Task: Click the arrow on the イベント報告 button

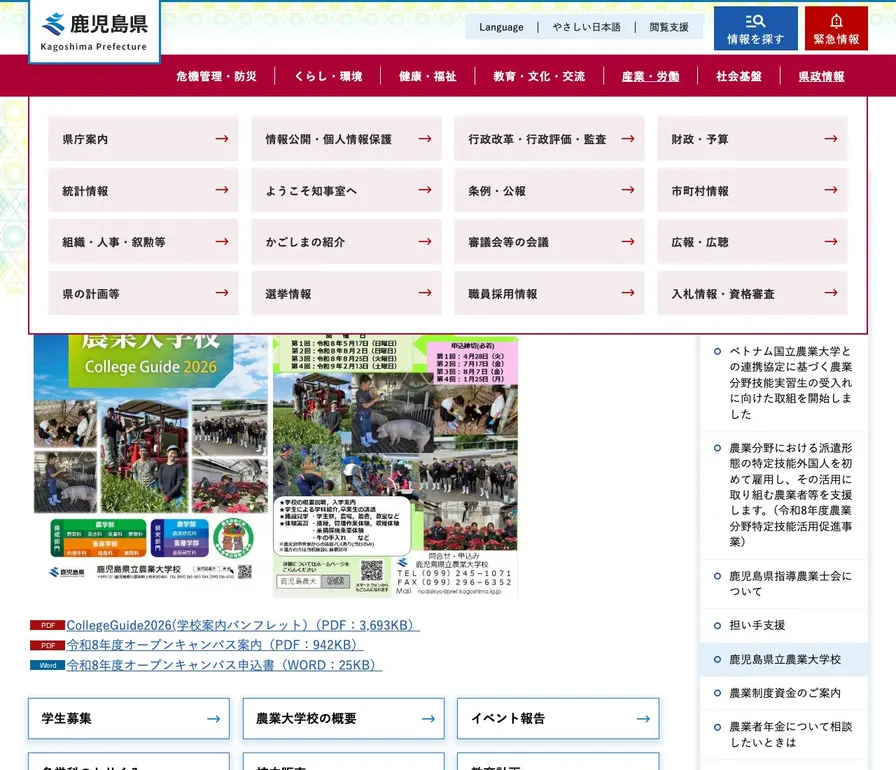Action: pyautogui.click(x=643, y=719)
